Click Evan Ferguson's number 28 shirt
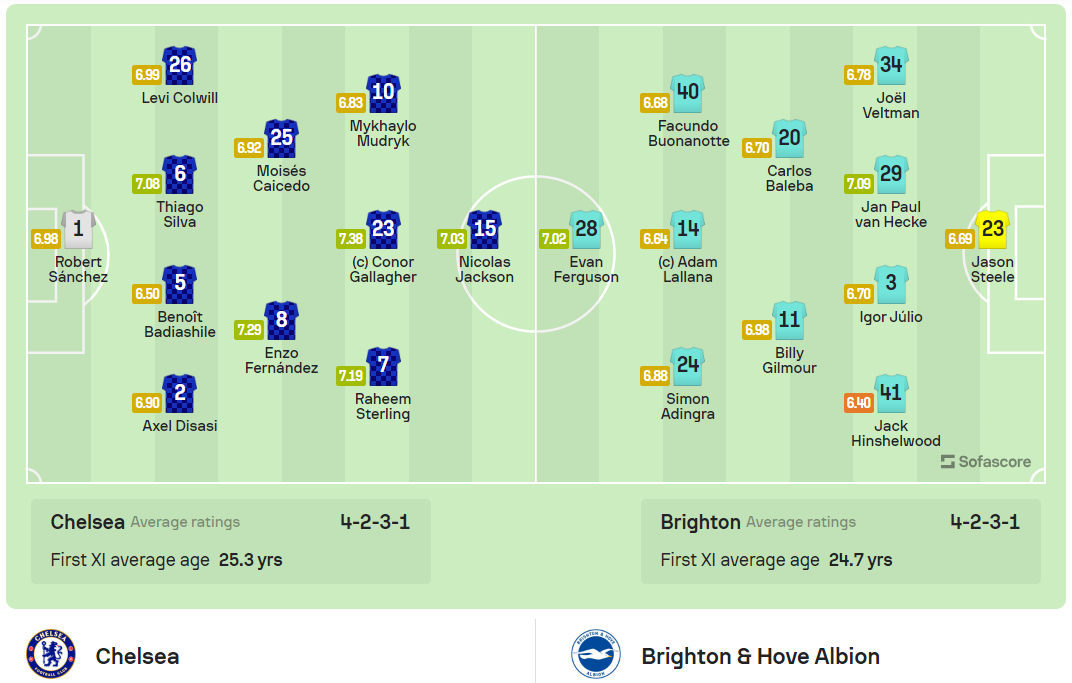Screen dimensions: 1072x683 point(586,228)
